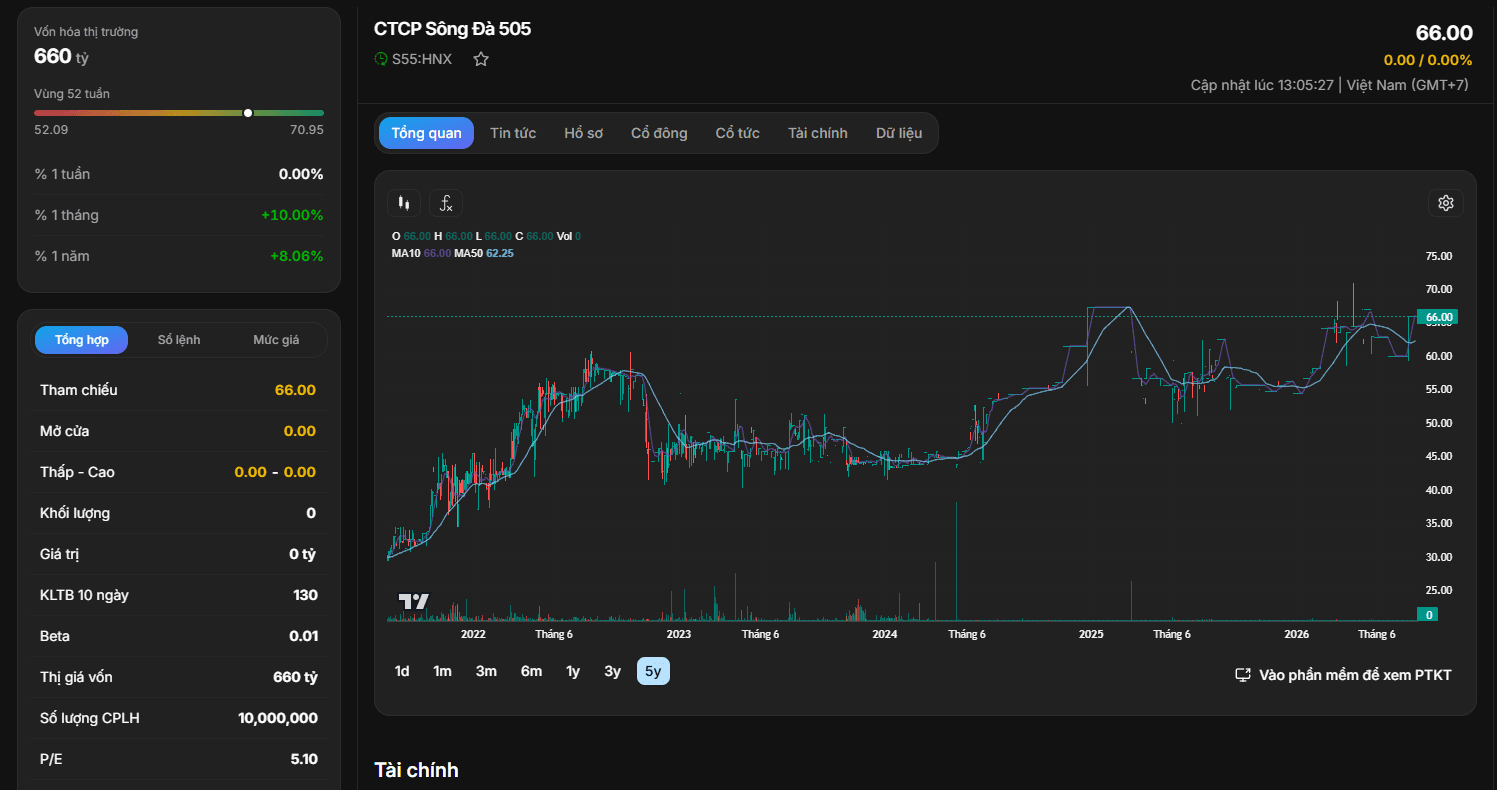Viewport: 1497px width, 790px height.
Task: Set chart range to 3y
Action: (612, 671)
